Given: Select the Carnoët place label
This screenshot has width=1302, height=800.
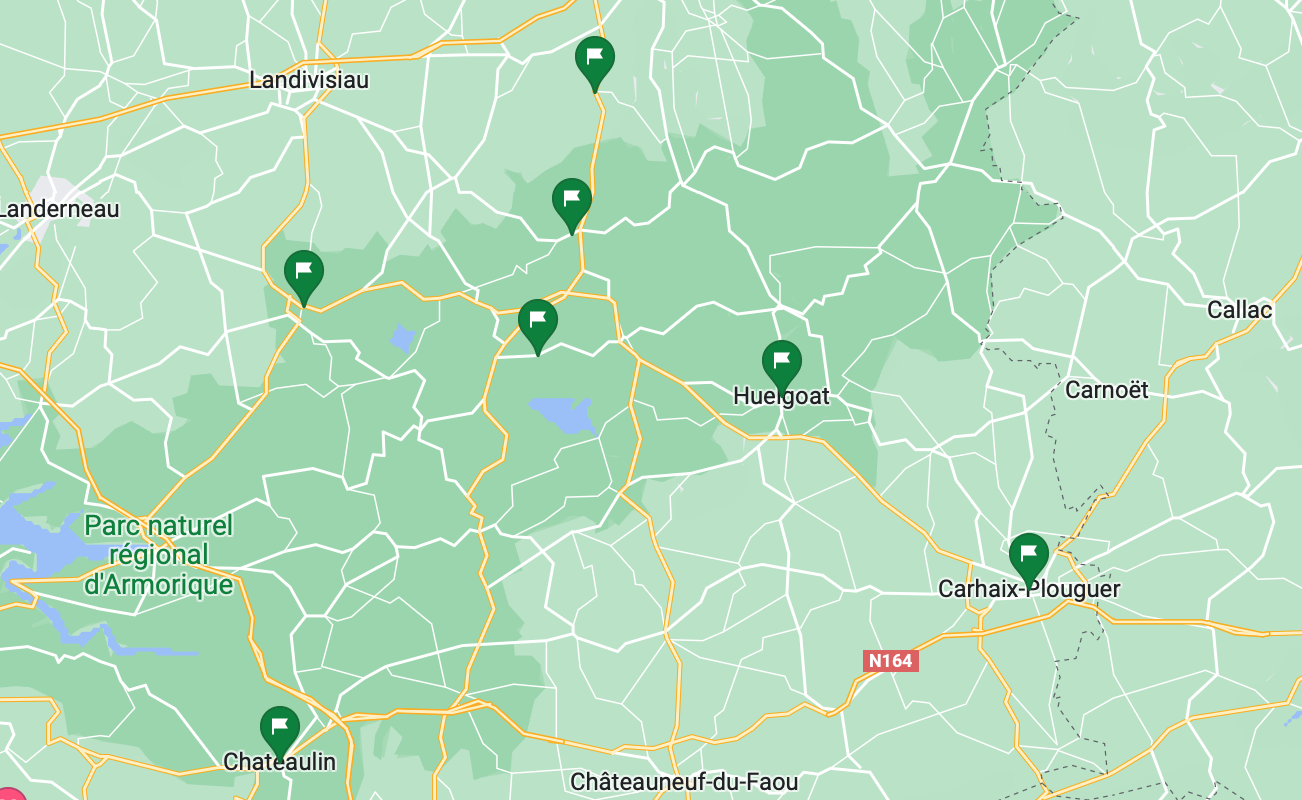Looking at the screenshot, I should [x=1107, y=390].
